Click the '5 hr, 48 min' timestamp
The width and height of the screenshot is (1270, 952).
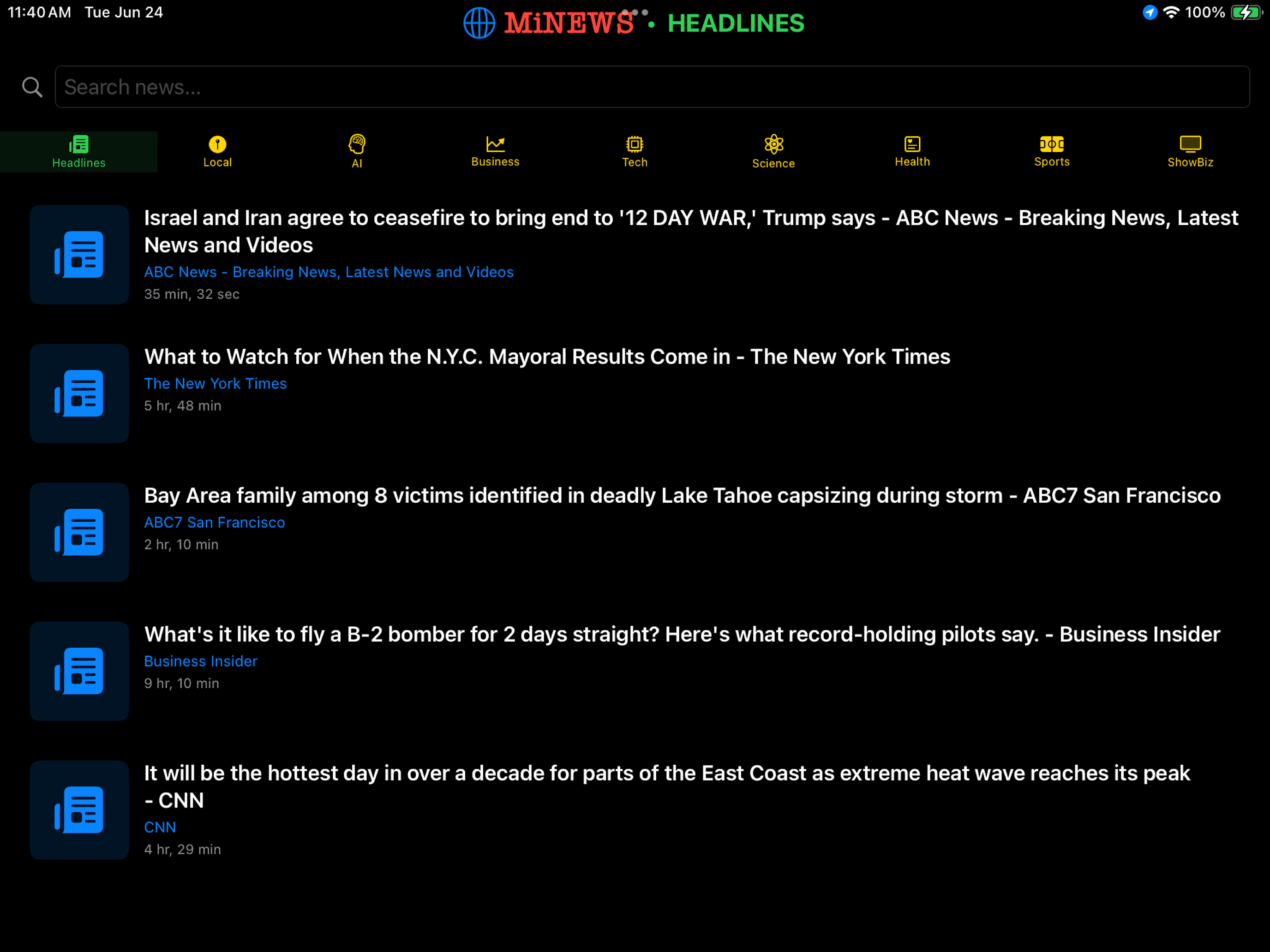coord(183,406)
